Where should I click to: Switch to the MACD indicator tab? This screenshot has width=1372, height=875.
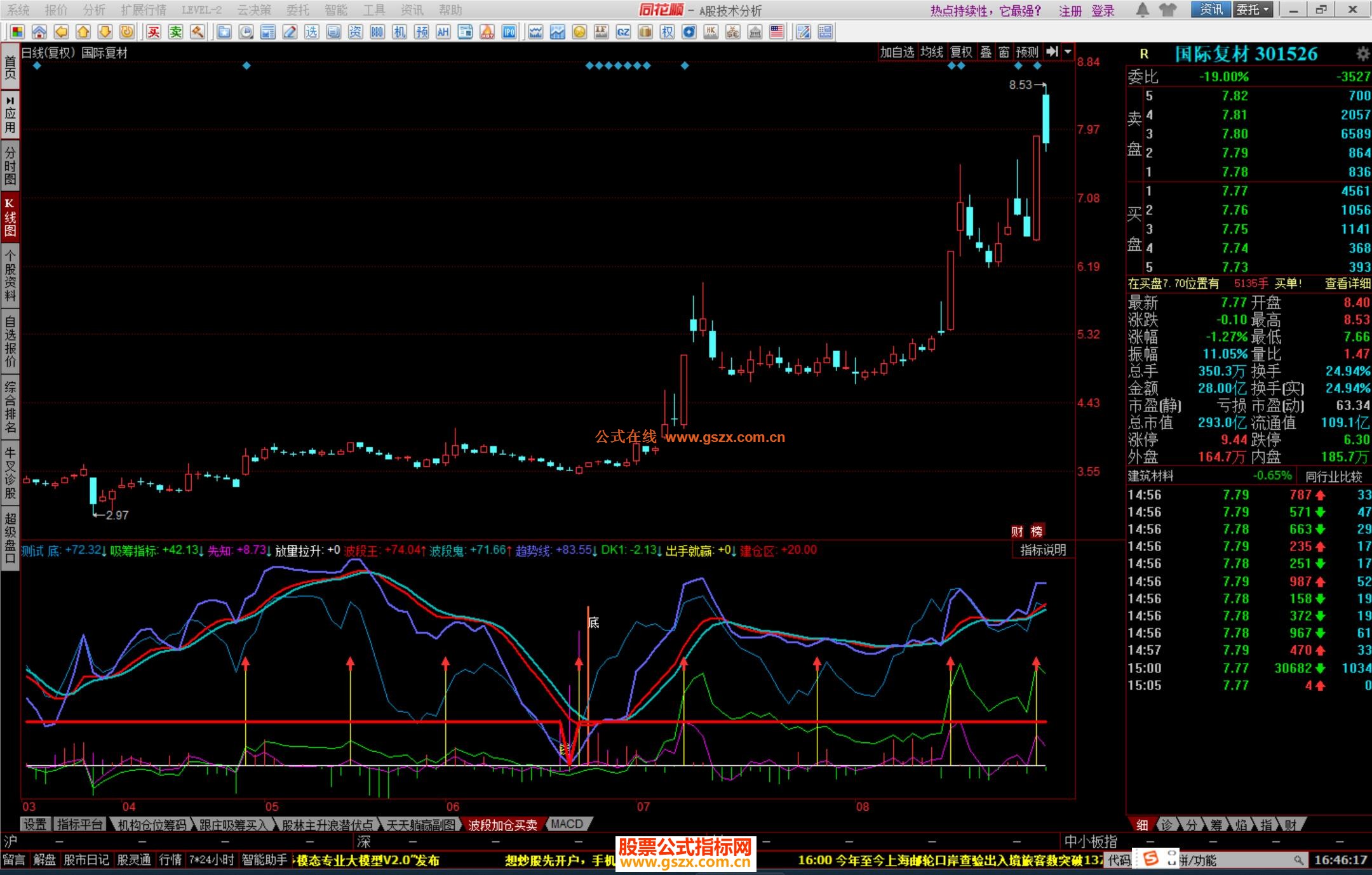click(567, 824)
